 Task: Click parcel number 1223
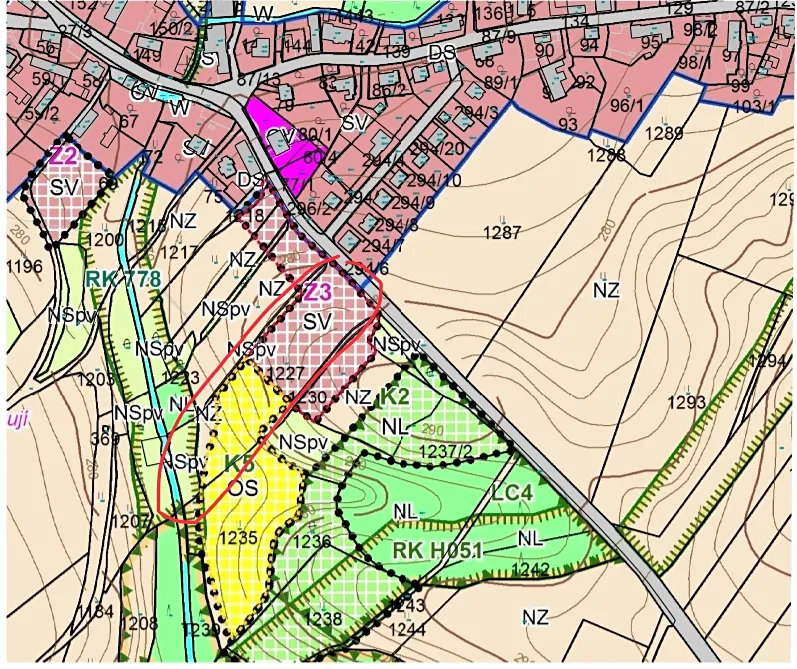[x=181, y=378]
